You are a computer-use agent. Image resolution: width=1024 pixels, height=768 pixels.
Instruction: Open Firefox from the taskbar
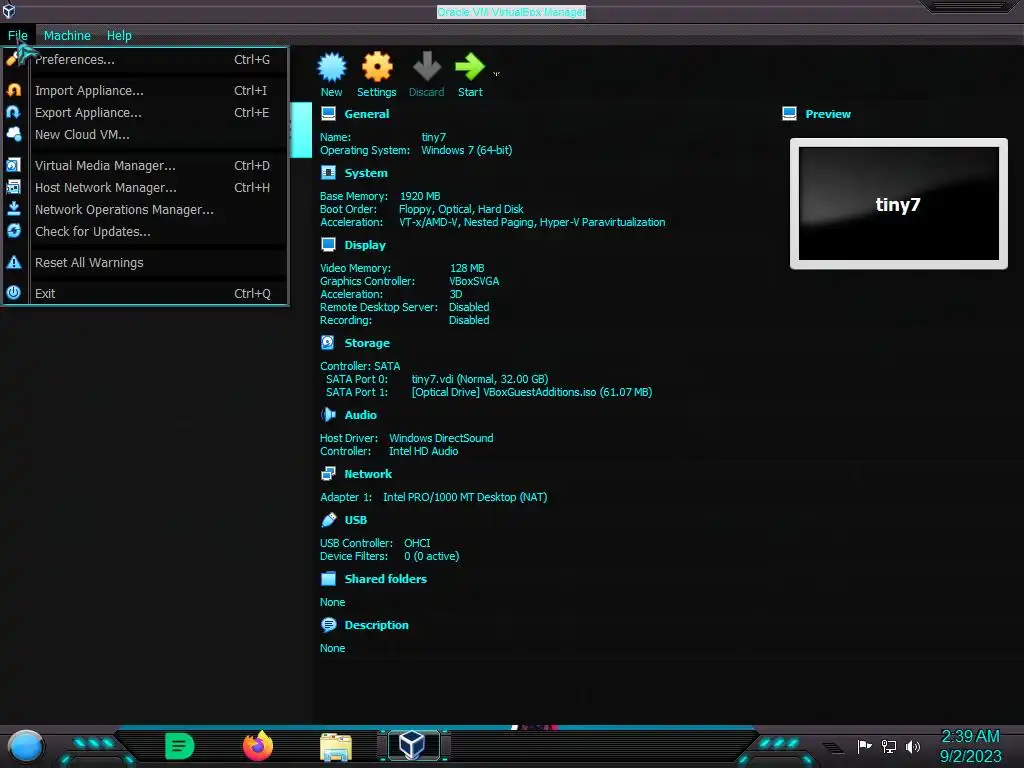click(x=258, y=746)
